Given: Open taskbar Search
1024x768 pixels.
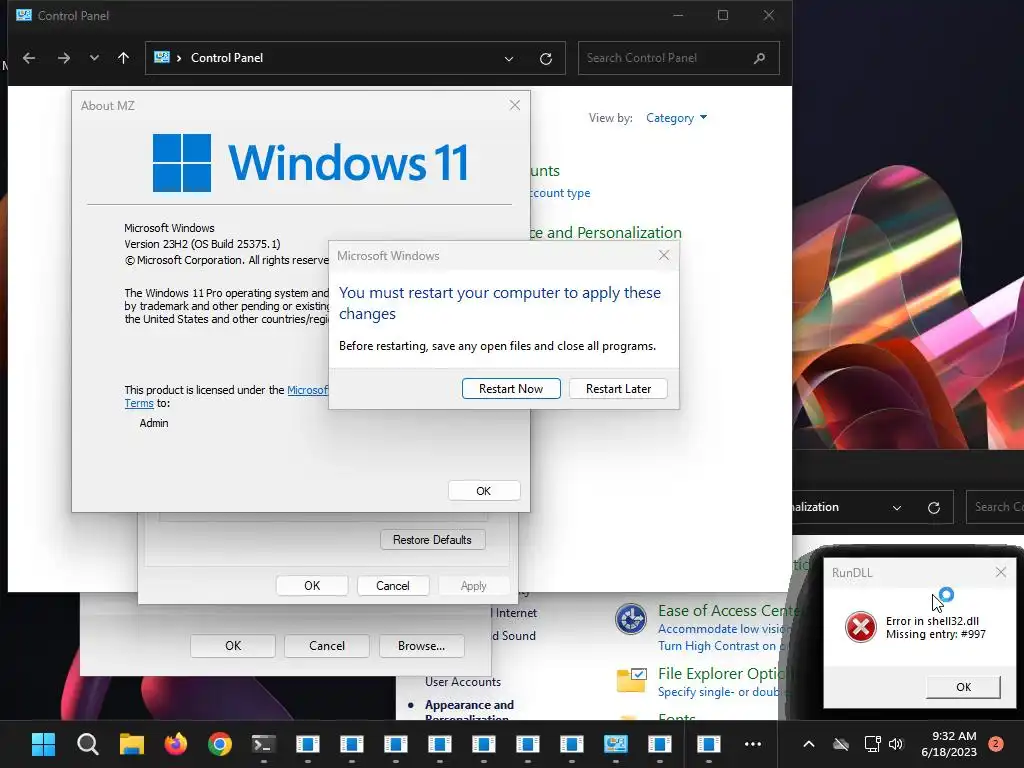Looking at the screenshot, I should pos(88,744).
